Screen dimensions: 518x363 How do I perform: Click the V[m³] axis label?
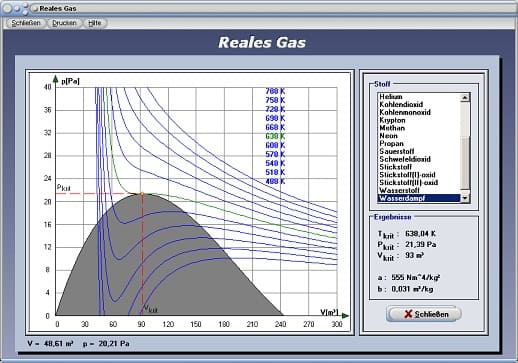click(329, 312)
